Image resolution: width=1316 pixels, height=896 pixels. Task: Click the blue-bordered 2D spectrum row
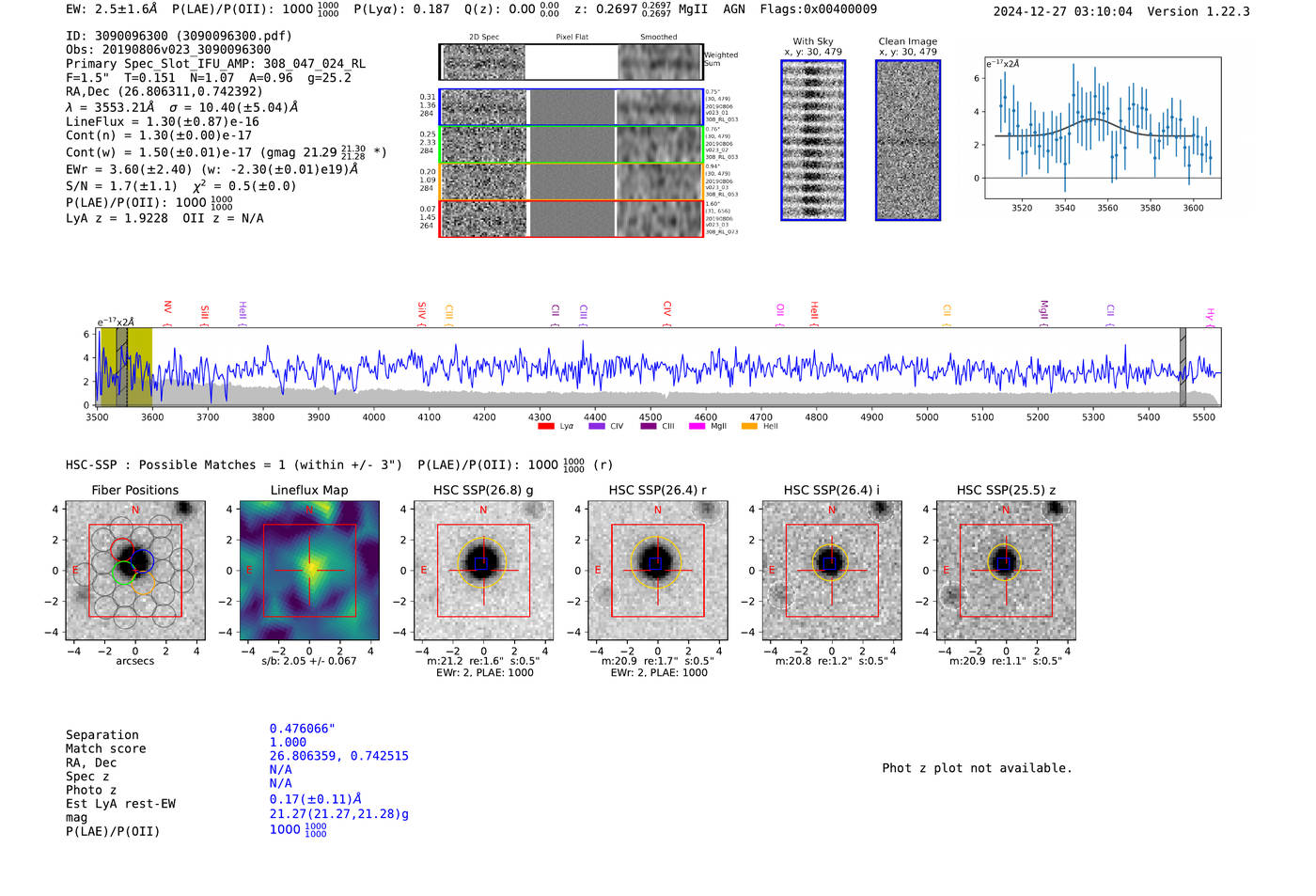click(572, 107)
